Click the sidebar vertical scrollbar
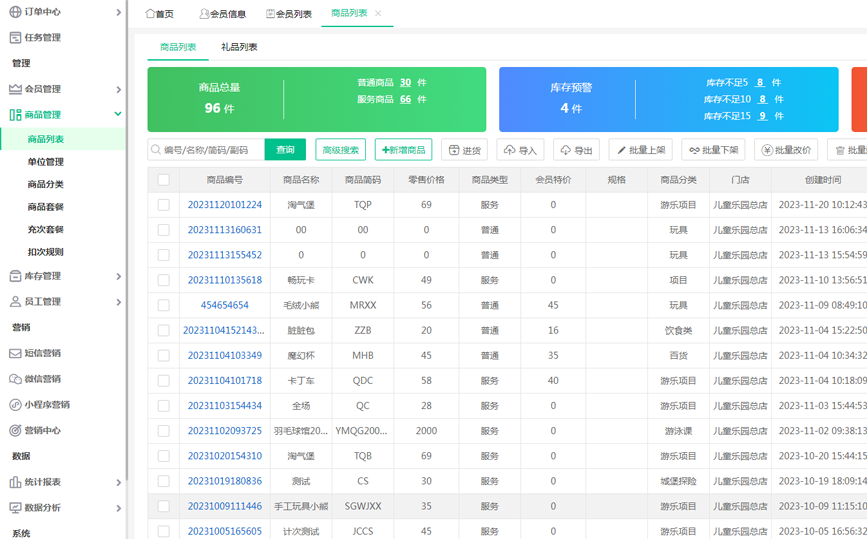Viewport: 867px width, 539px height. tap(127, 238)
